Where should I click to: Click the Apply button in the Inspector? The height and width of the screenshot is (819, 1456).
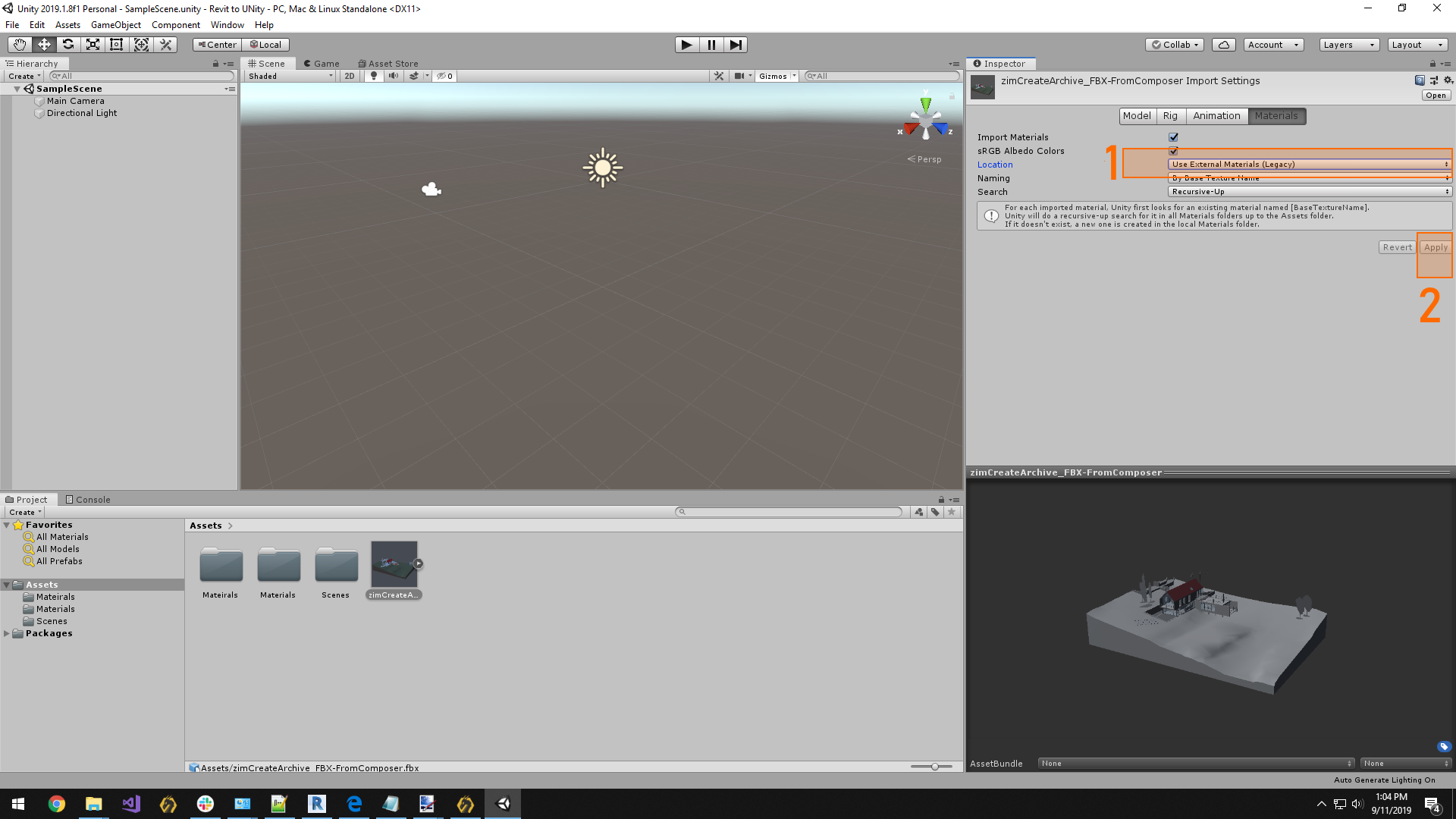(1434, 246)
